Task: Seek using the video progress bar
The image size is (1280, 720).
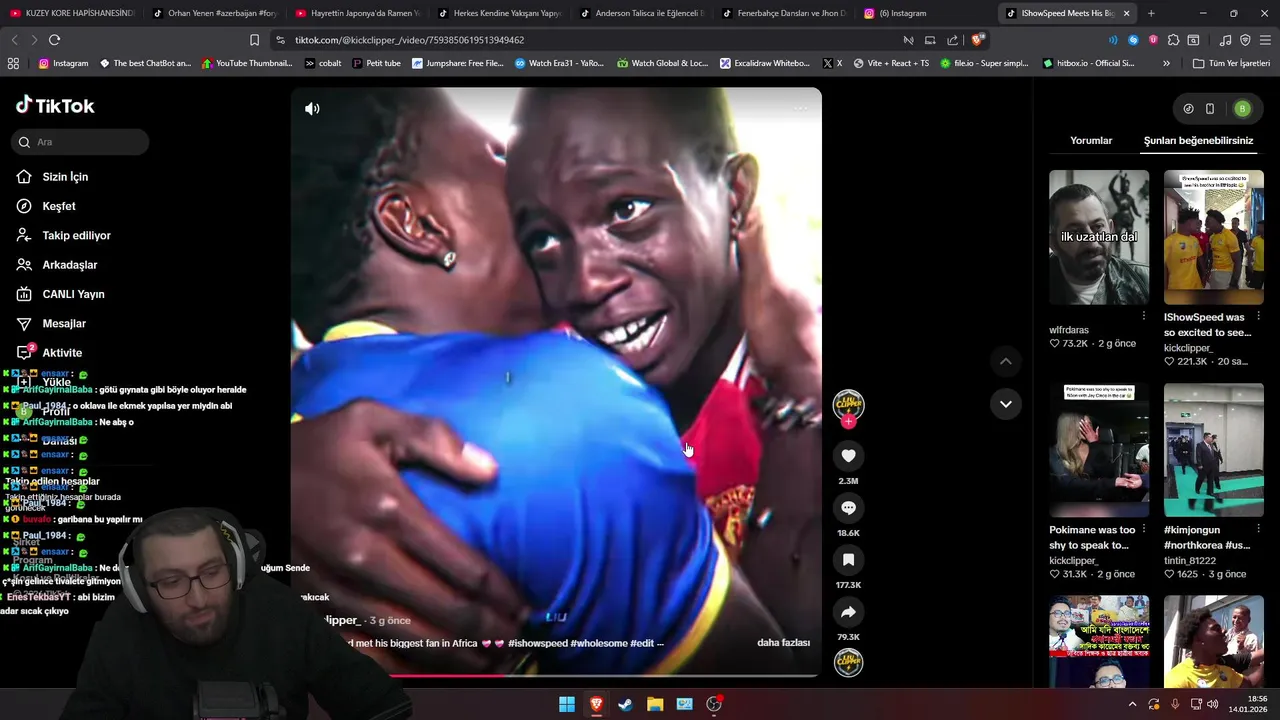Action: pos(556,676)
